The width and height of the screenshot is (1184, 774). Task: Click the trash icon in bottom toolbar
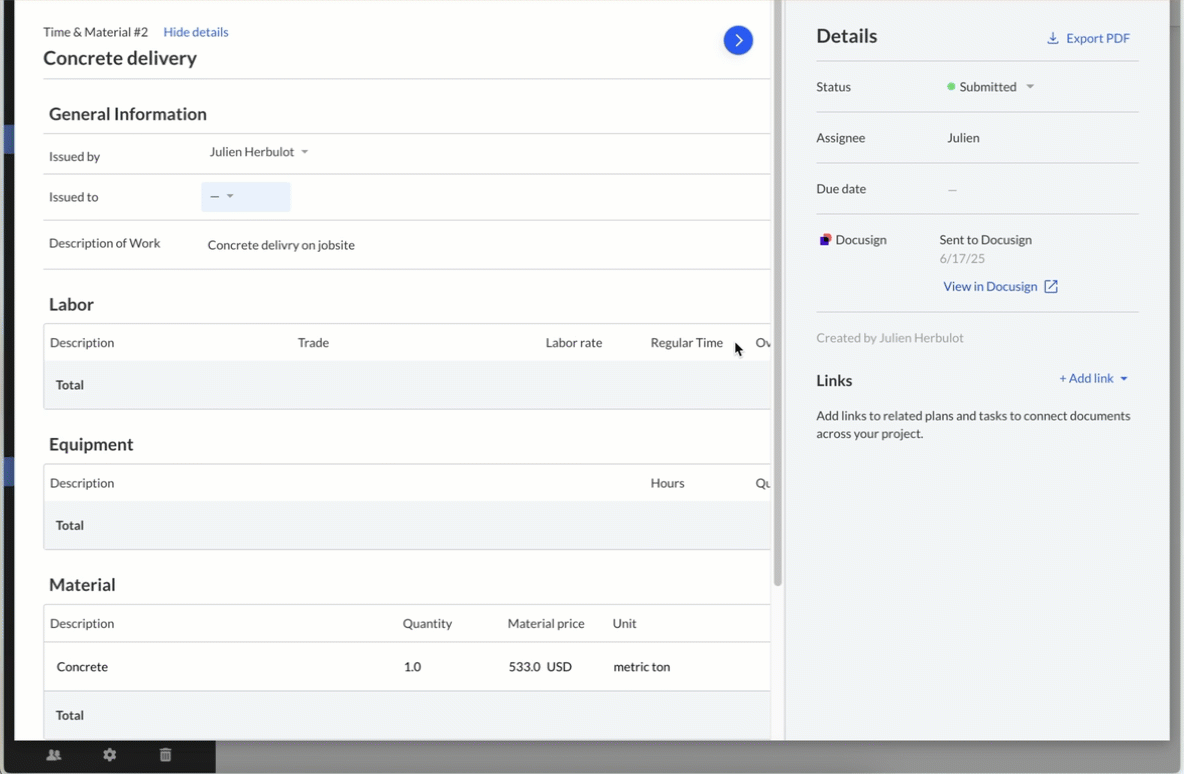point(166,755)
